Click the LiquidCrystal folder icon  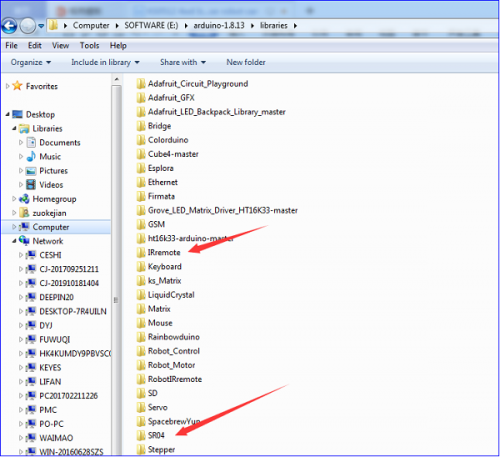tap(141, 295)
